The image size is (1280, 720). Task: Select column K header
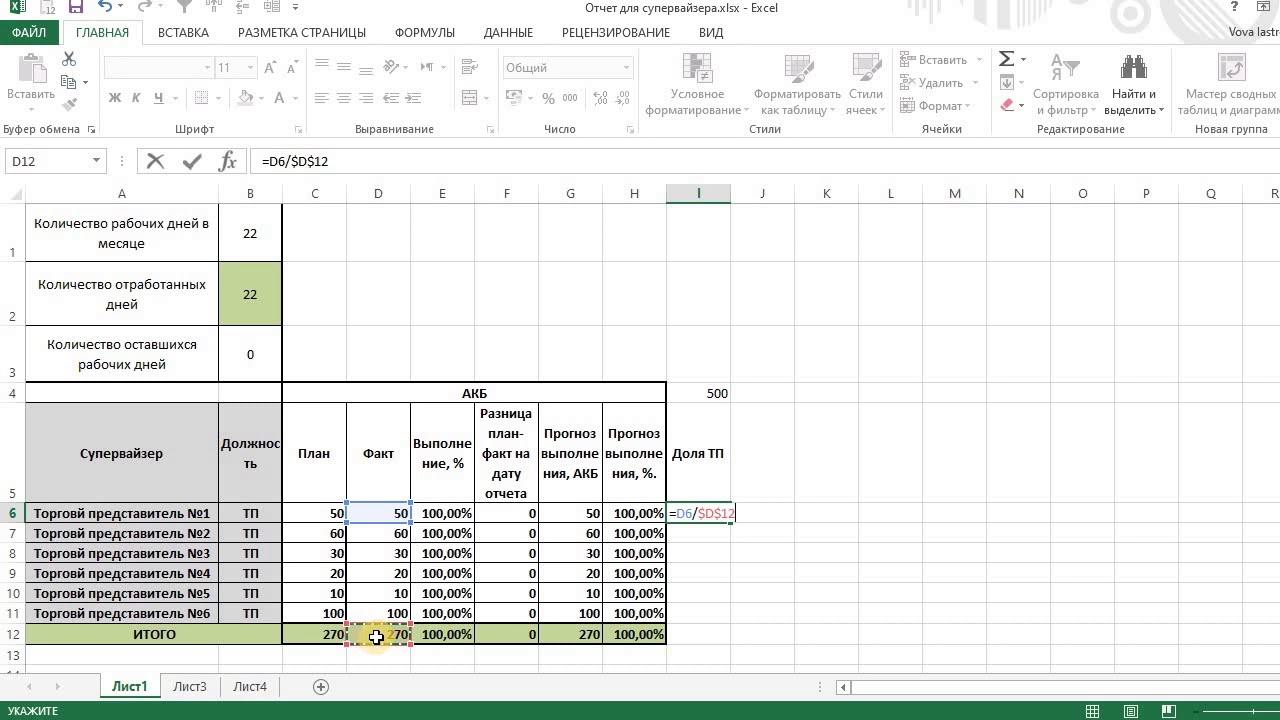[x=827, y=194]
